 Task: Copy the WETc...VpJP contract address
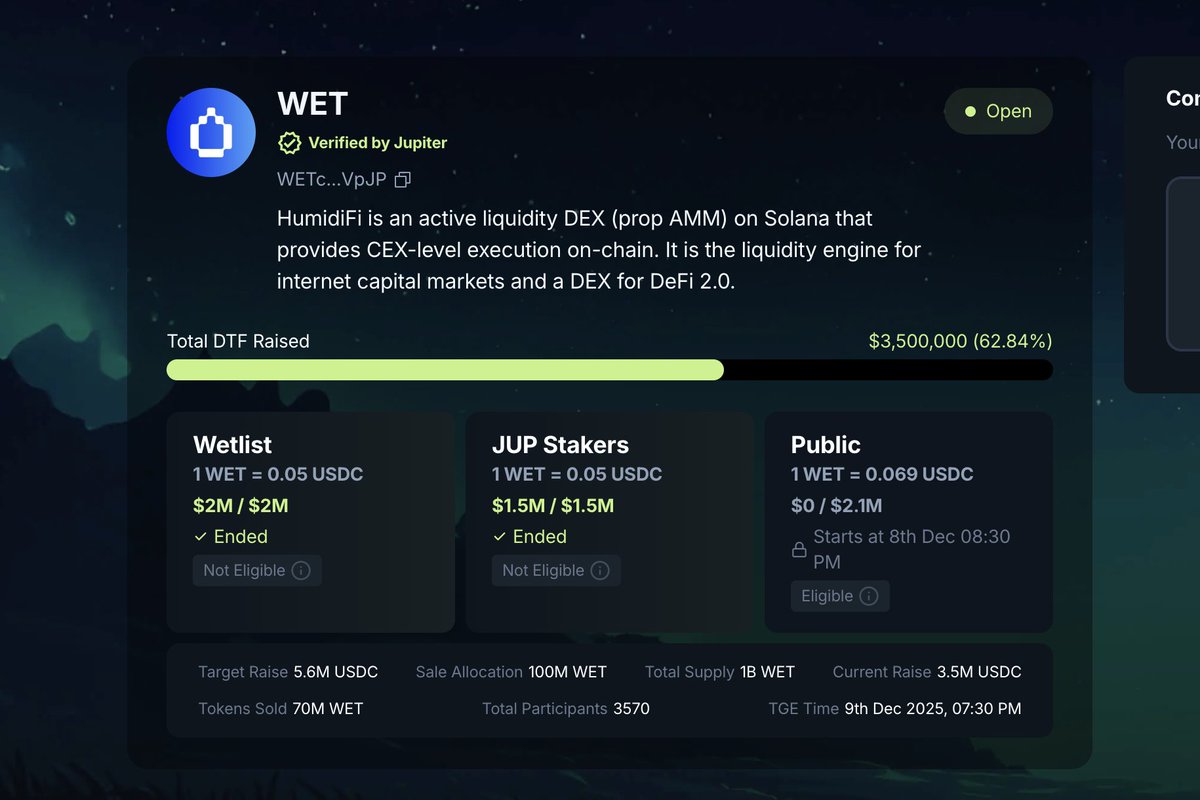point(402,180)
